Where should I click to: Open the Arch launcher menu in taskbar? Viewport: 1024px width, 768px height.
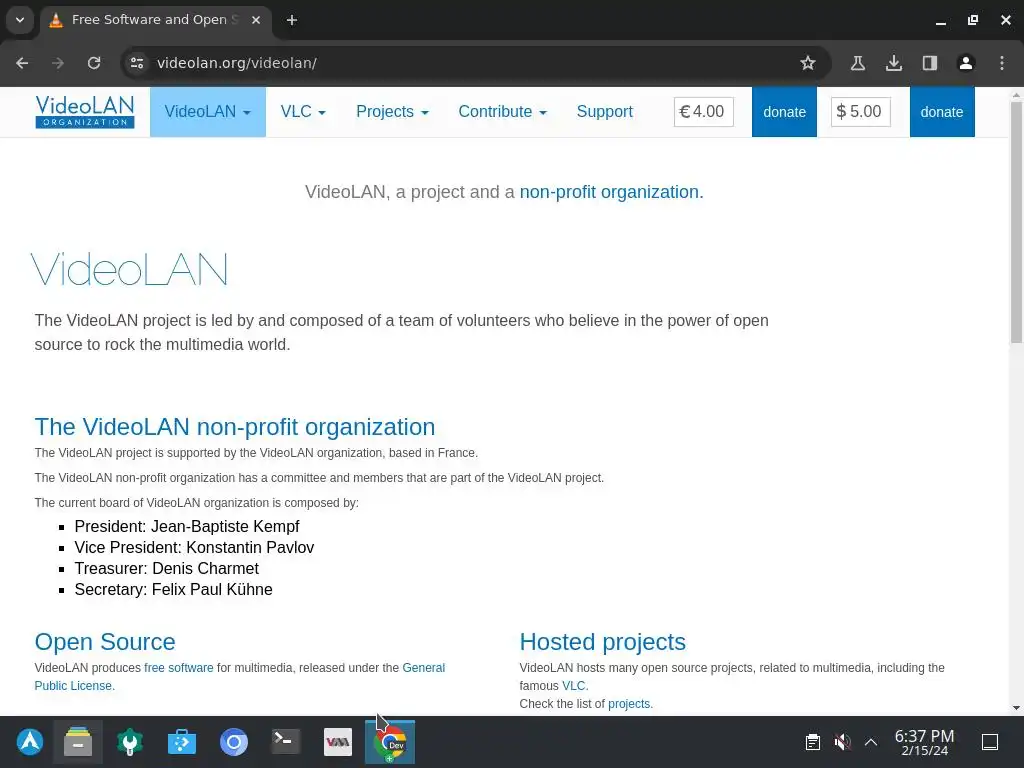click(x=30, y=742)
